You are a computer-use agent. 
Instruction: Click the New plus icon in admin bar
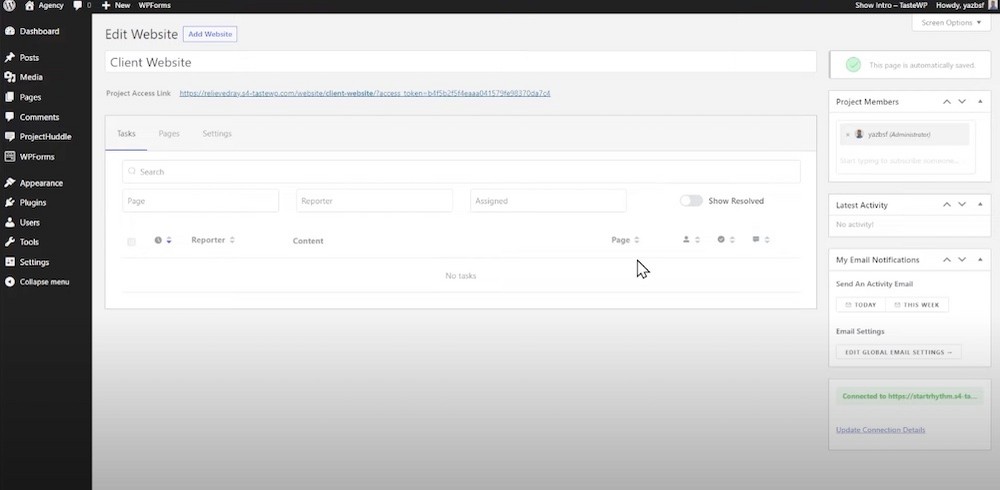106,5
